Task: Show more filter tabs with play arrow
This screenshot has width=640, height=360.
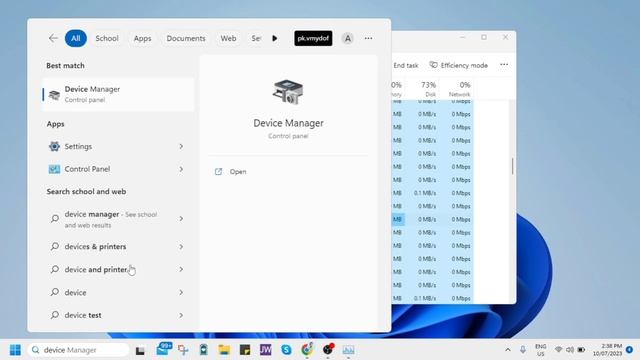Action: point(275,38)
